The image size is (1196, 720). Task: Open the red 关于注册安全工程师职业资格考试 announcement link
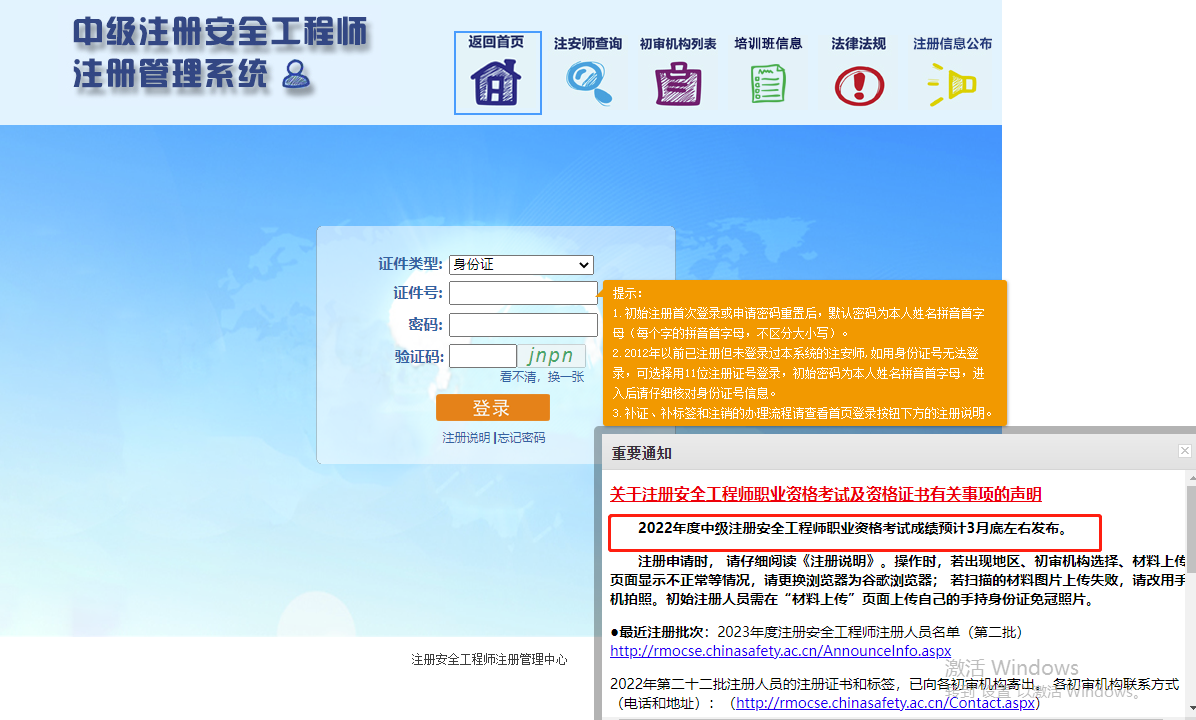coord(825,494)
